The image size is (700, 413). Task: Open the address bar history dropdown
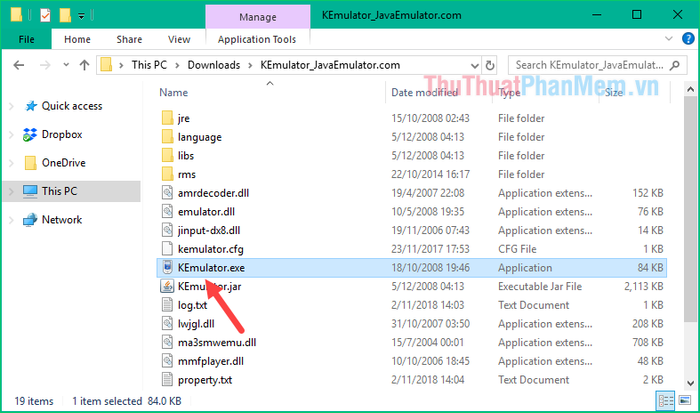click(475, 66)
